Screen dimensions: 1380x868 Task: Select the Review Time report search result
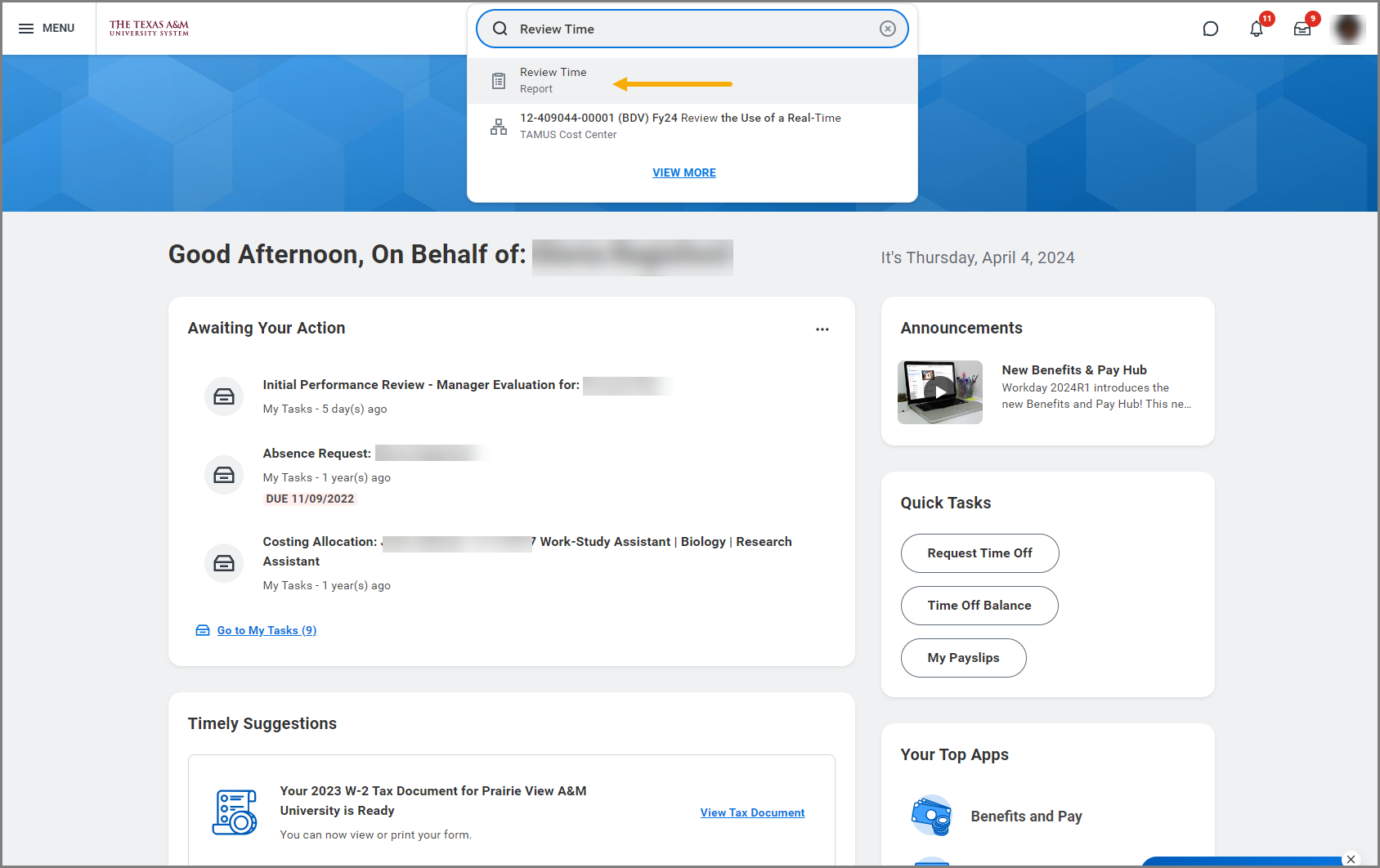click(553, 80)
